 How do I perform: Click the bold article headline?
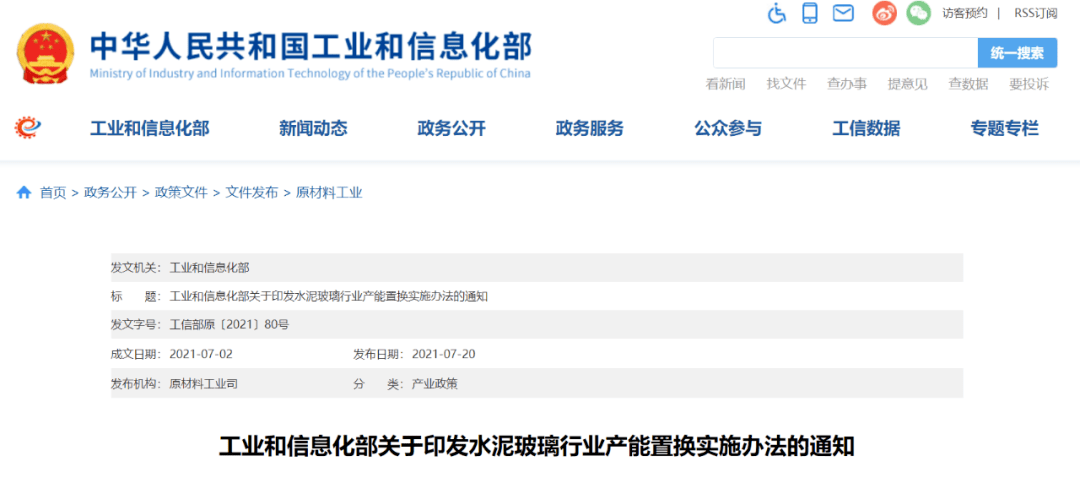point(537,446)
